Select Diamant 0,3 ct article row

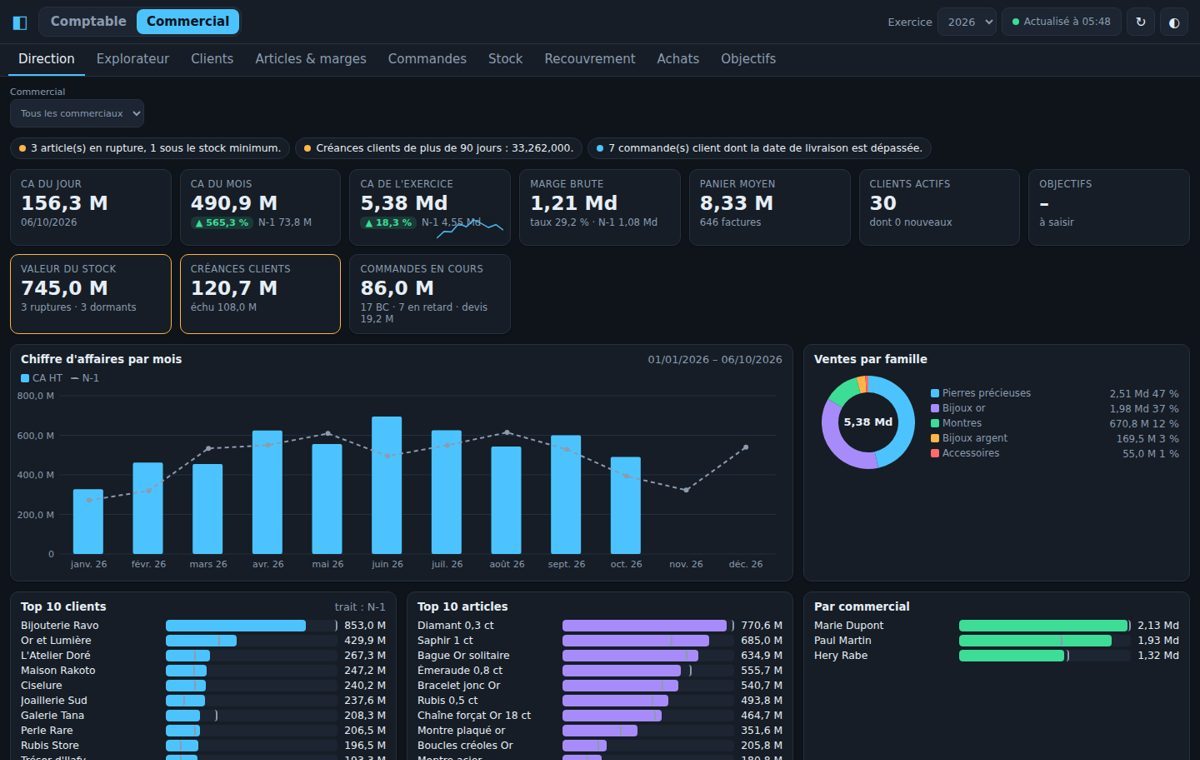[600, 626]
